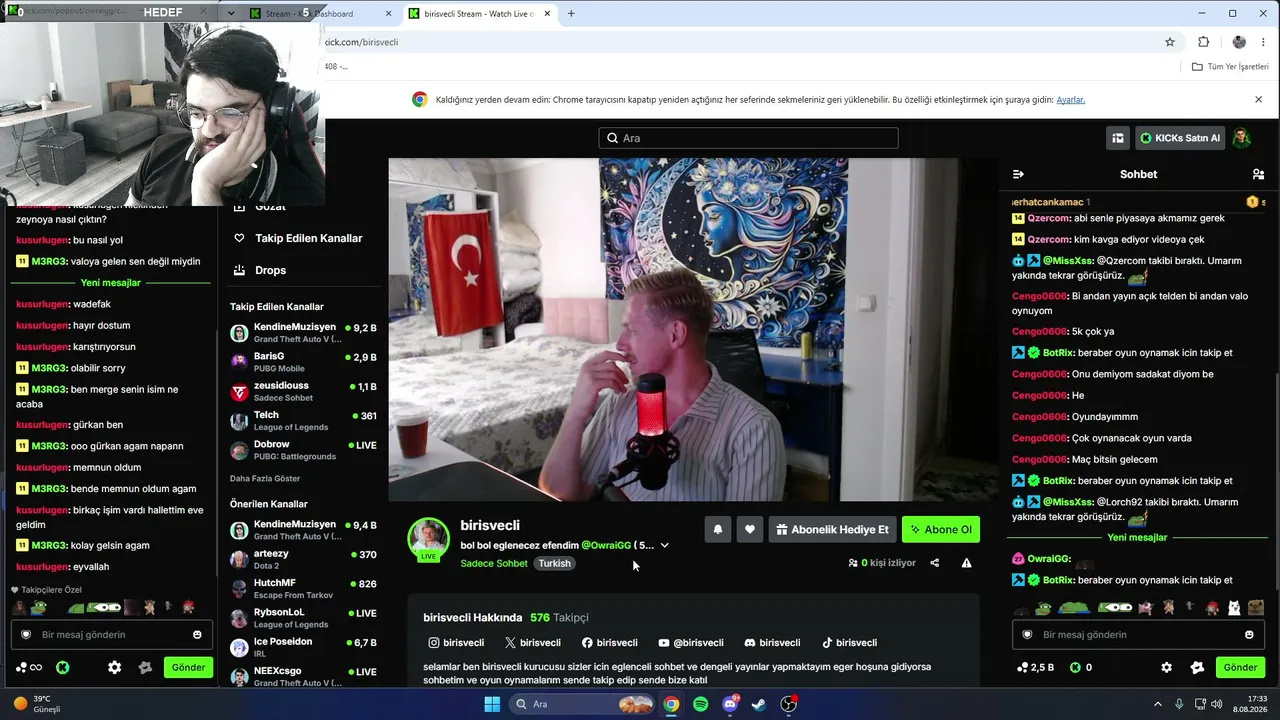This screenshot has width=1280, height=720.
Task: Open Telch League of Legends channel
Action: point(304,421)
